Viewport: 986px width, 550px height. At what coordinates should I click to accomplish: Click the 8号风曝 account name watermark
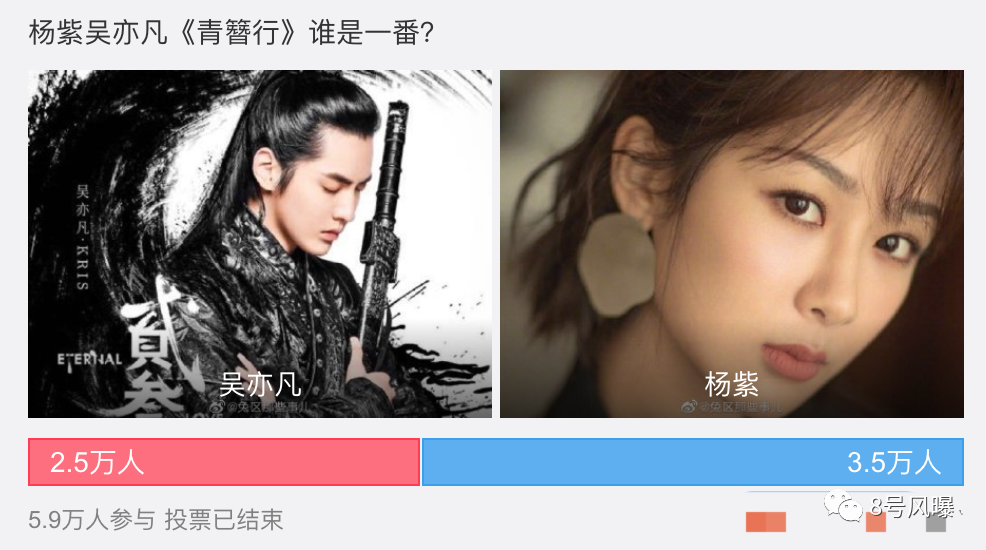(914, 506)
